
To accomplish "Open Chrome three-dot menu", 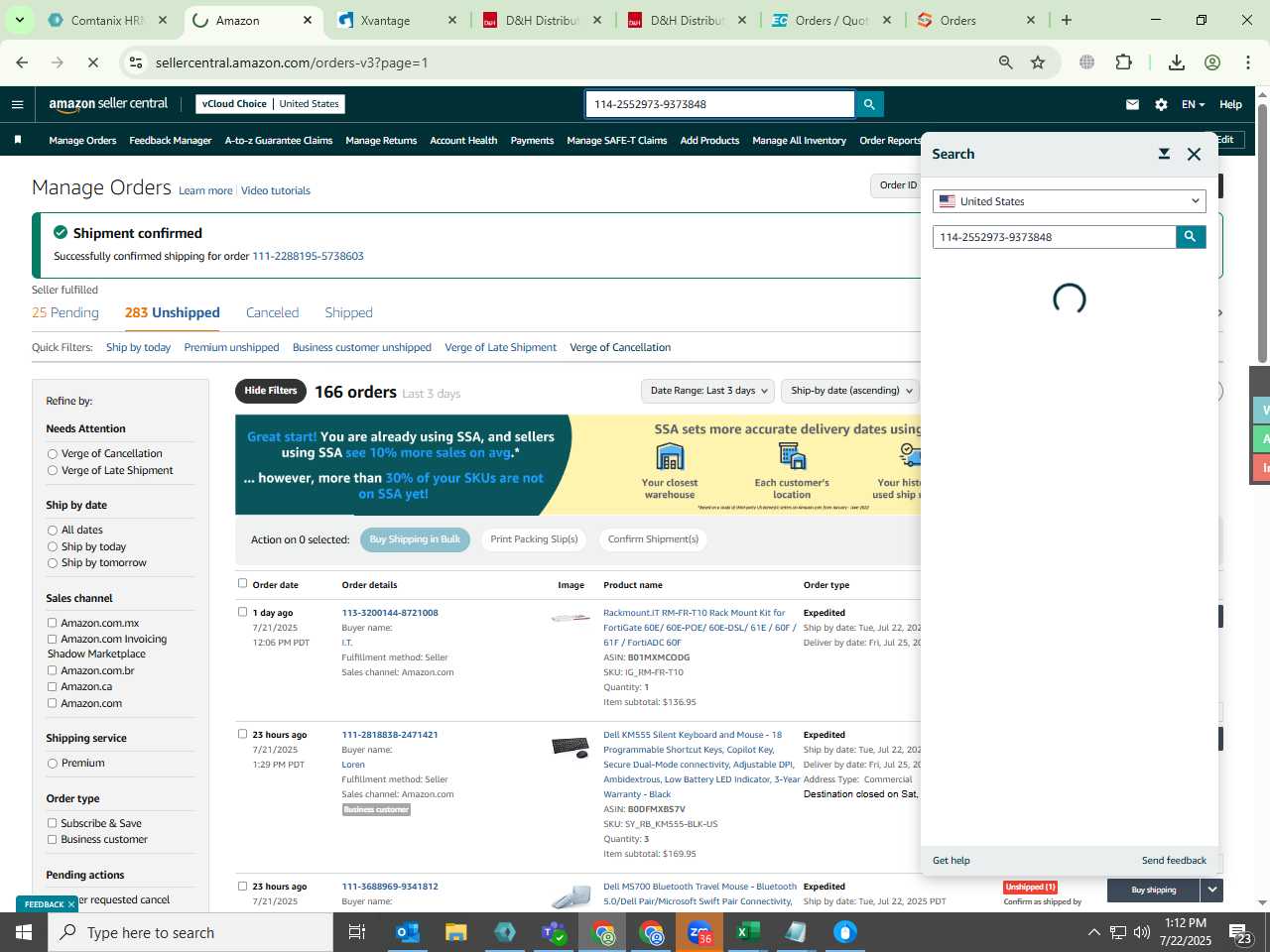I will point(1247,62).
